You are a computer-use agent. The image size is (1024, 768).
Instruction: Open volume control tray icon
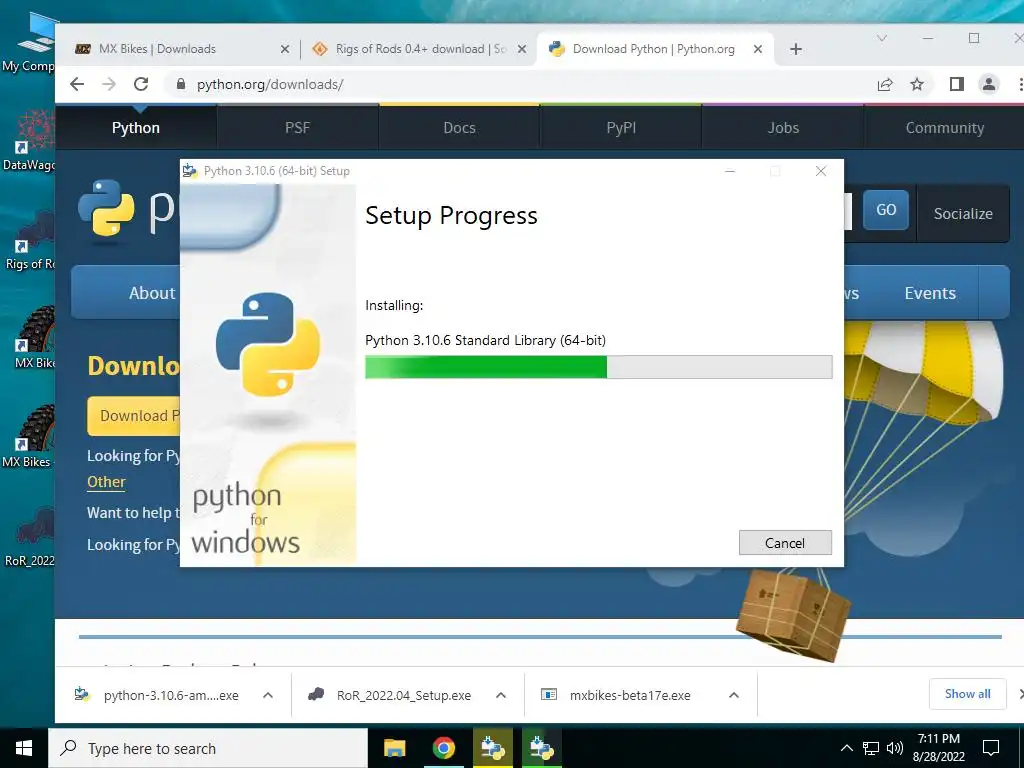coord(895,748)
